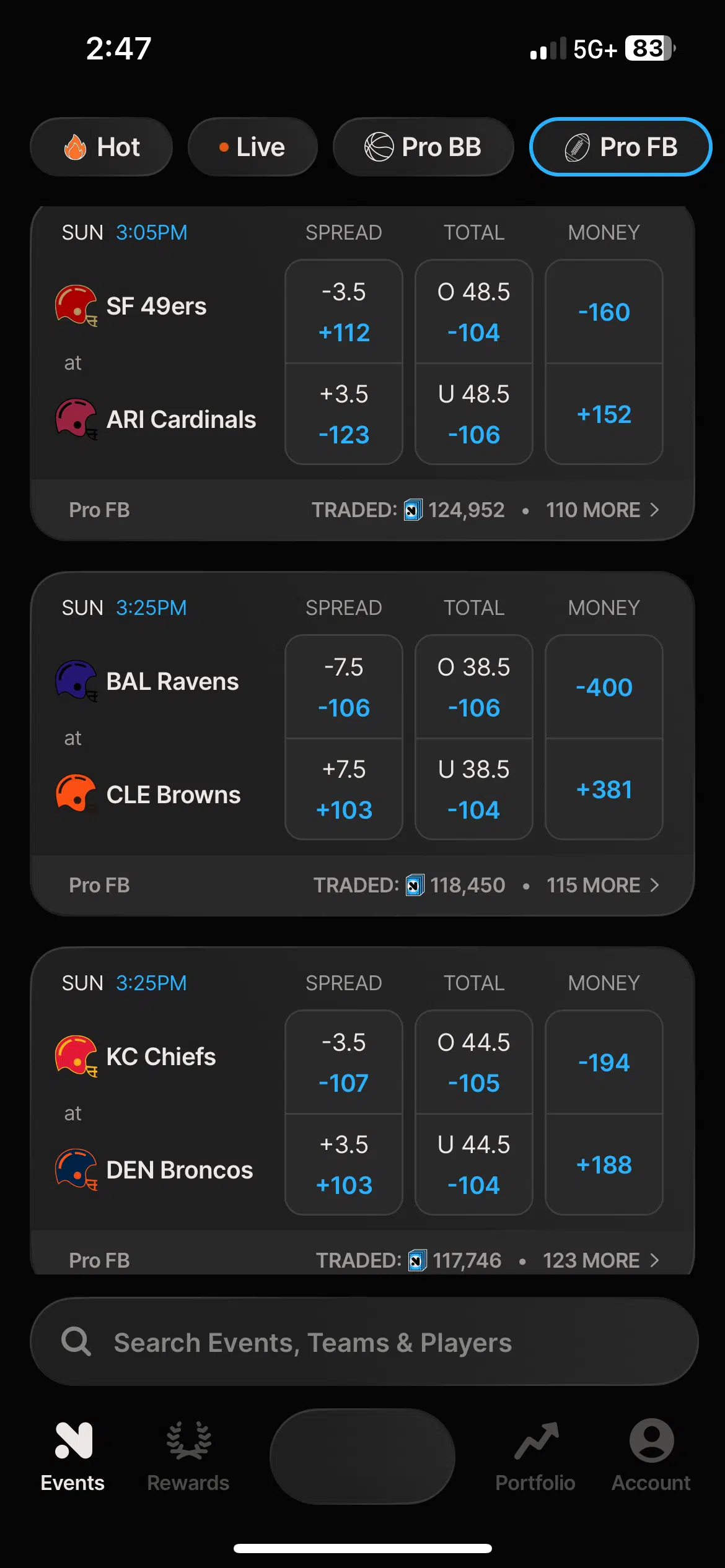Expand 110 MORE markets for 49ers game
Viewport: 725px width, 1568px height.
(602, 510)
